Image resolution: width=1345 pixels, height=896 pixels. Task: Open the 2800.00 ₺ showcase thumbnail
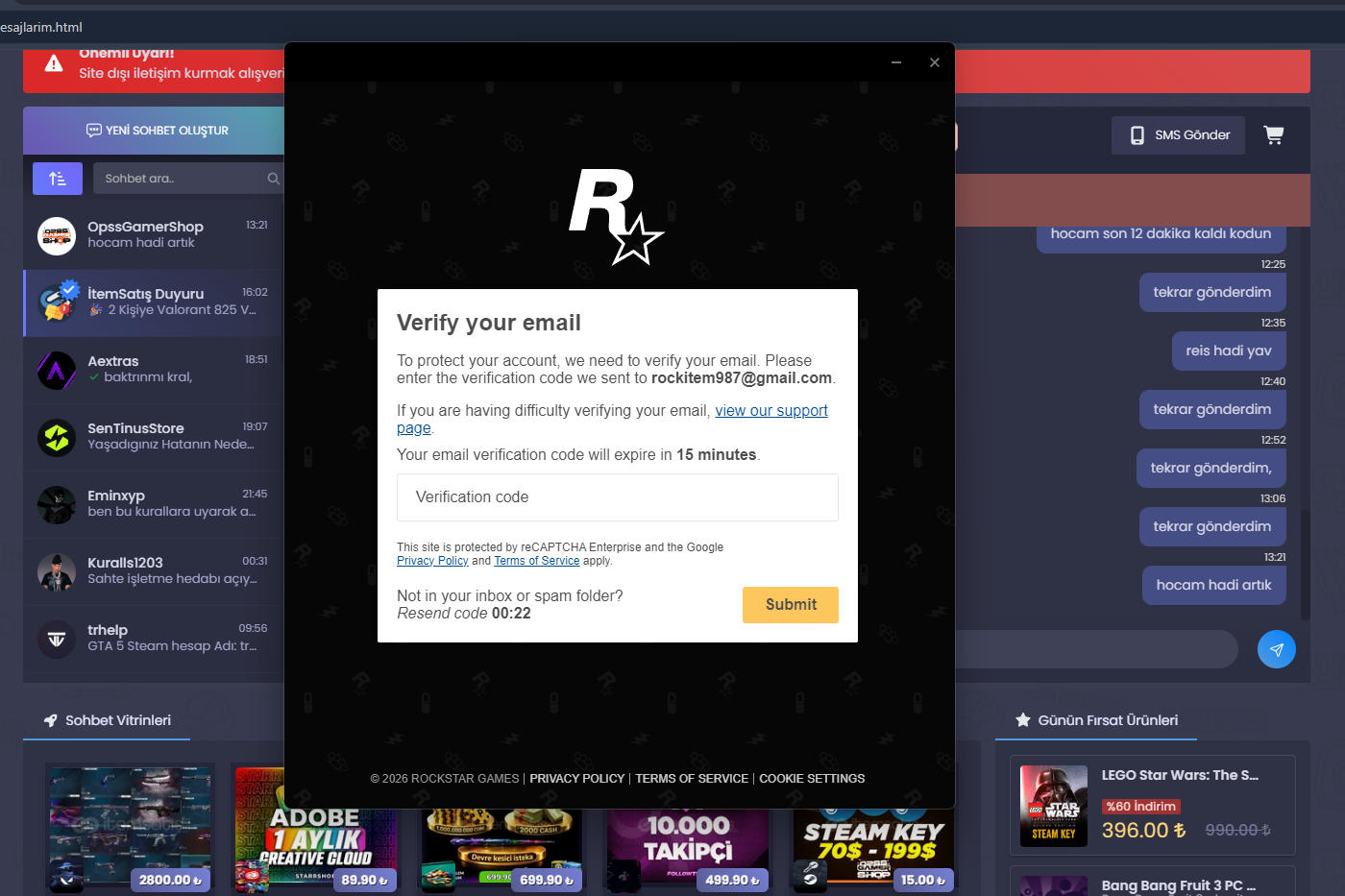tap(130, 829)
